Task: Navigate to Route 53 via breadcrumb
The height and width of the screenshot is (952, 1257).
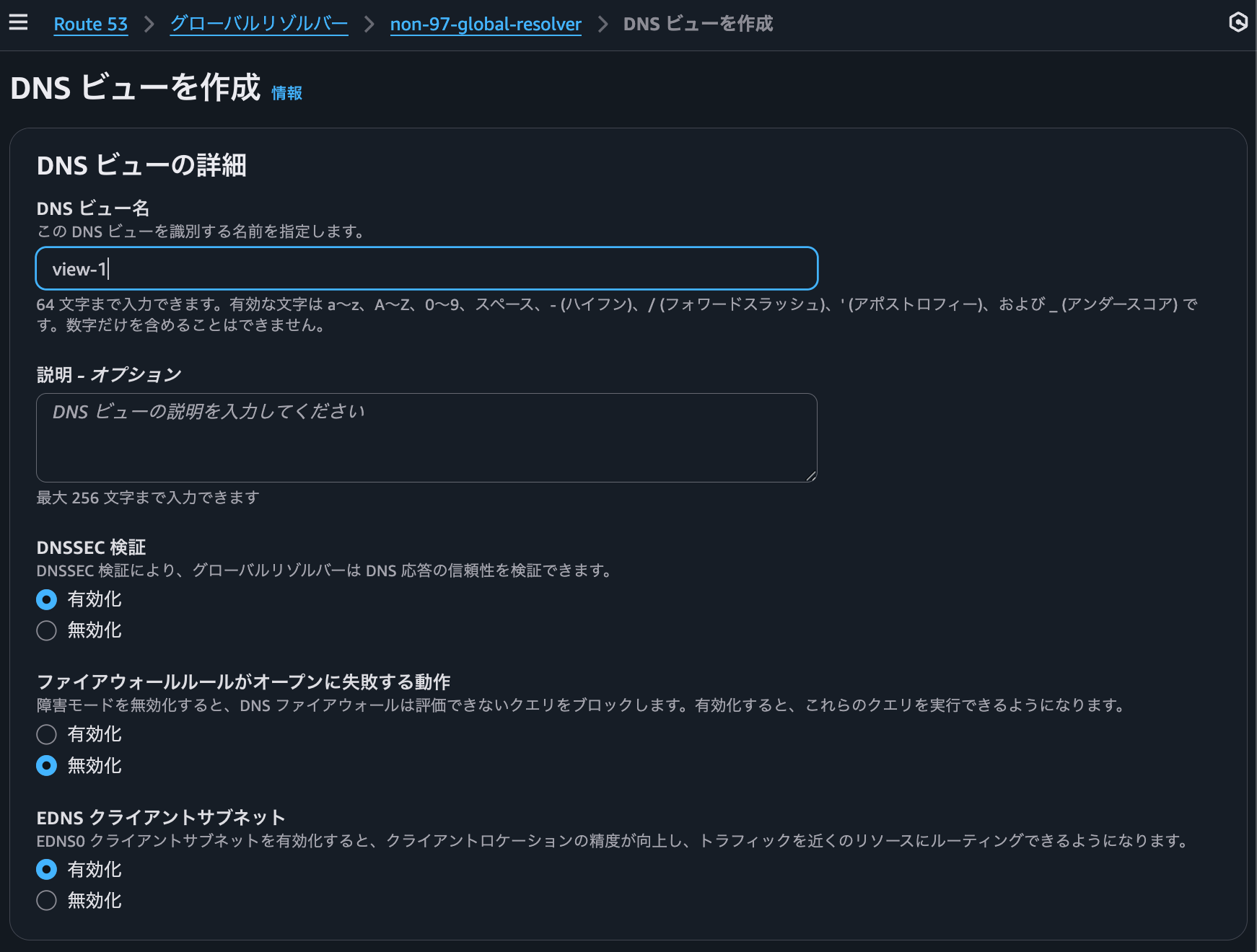Action: pos(90,24)
